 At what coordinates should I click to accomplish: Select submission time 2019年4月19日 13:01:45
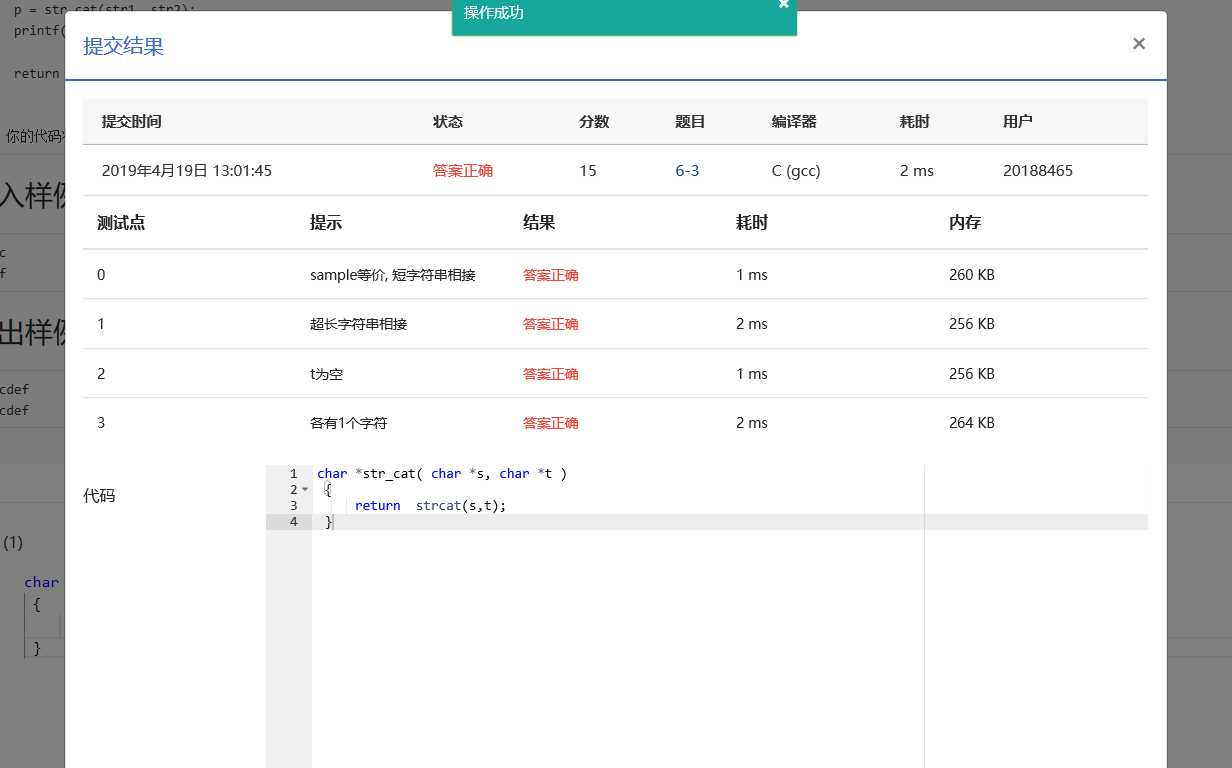(187, 171)
